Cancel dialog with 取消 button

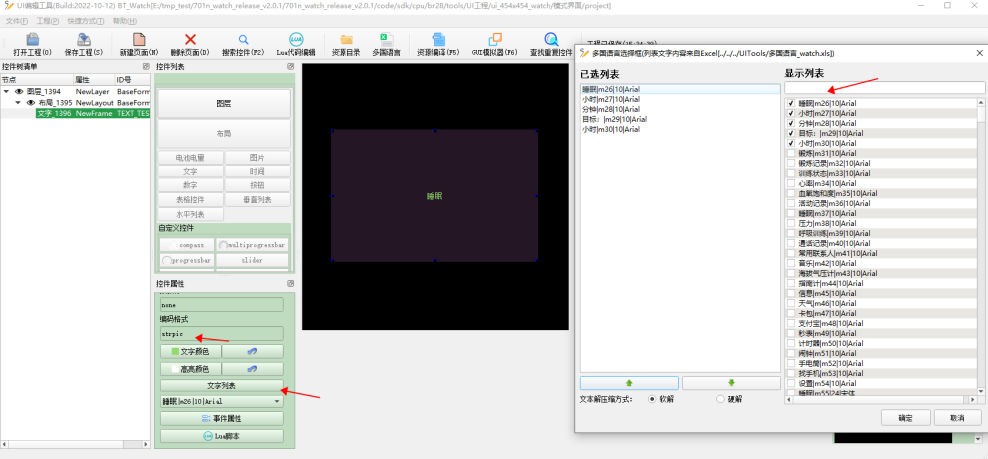958,418
